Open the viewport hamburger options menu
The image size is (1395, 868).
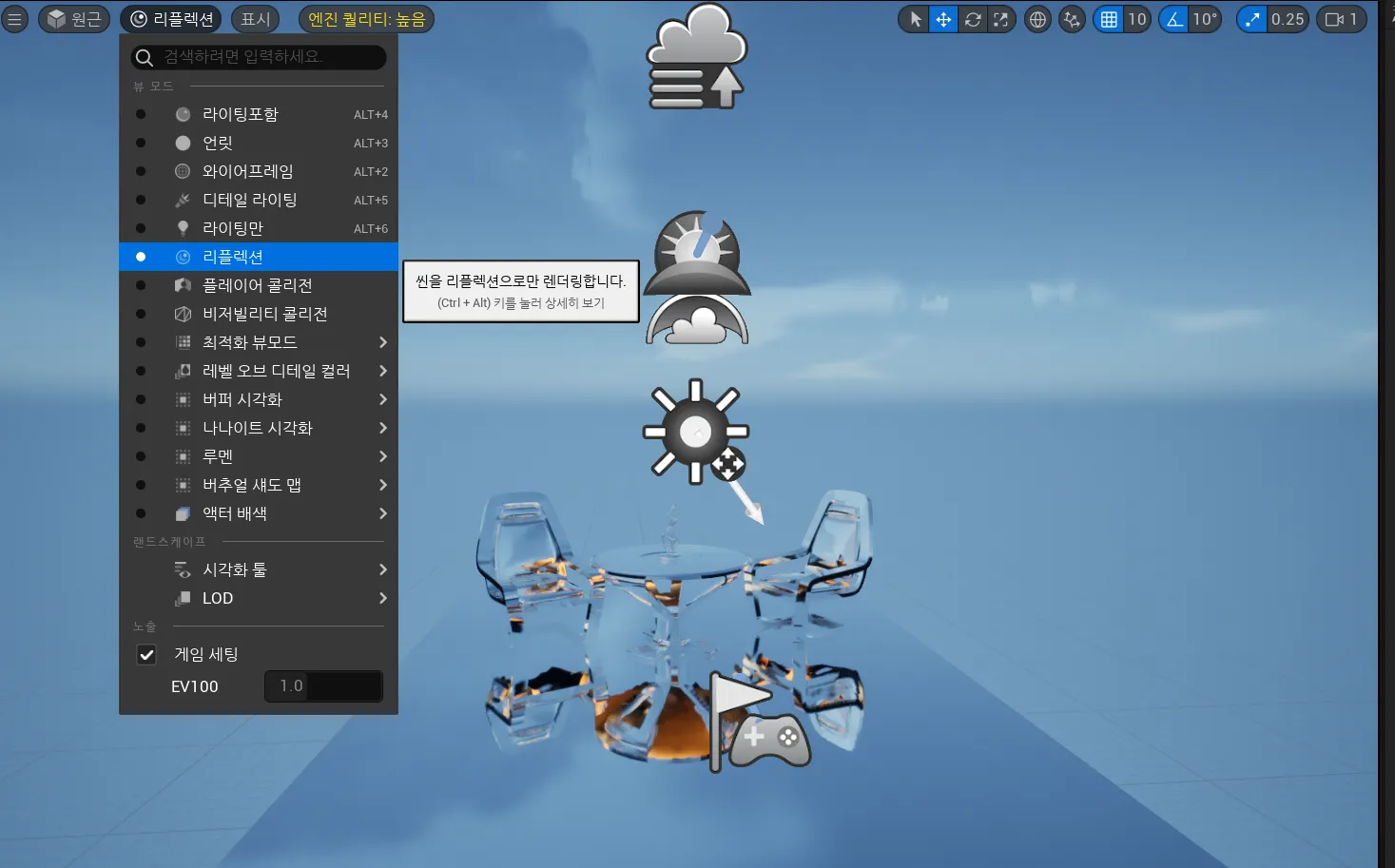14,19
